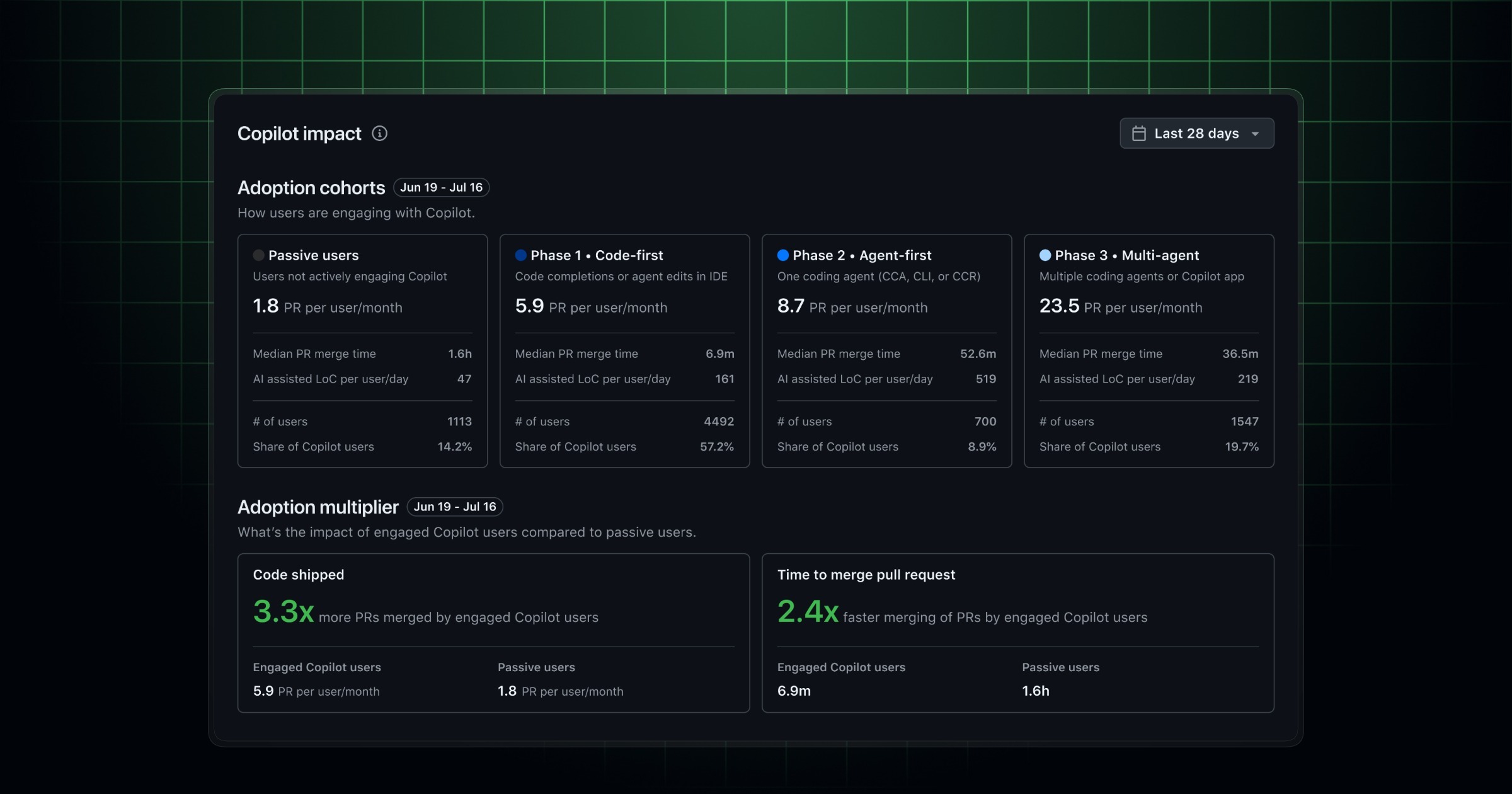Click the calendar icon in date selector
1512x794 pixels.
click(x=1138, y=134)
